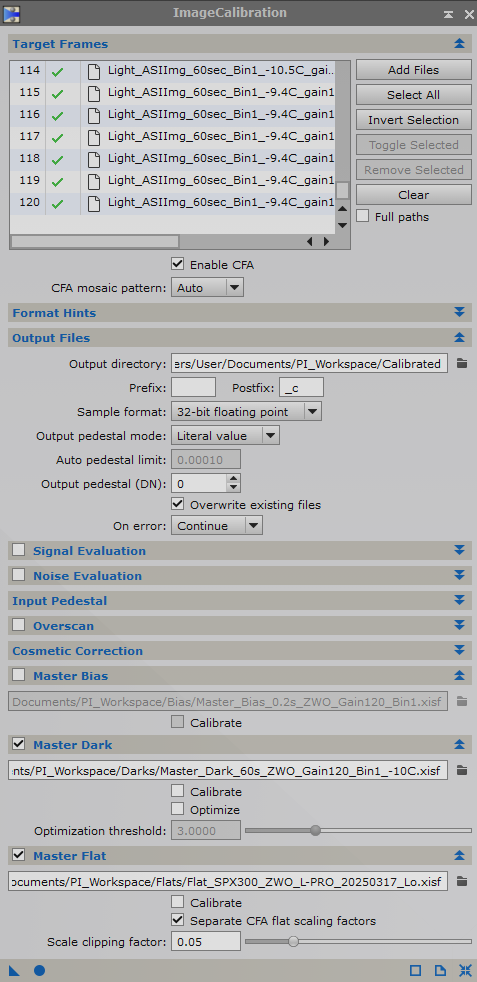Open the documentation browser icon
Image resolution: width=477 pixels, height=982 pixels.
pyautogui.click(x=441, y=971)
